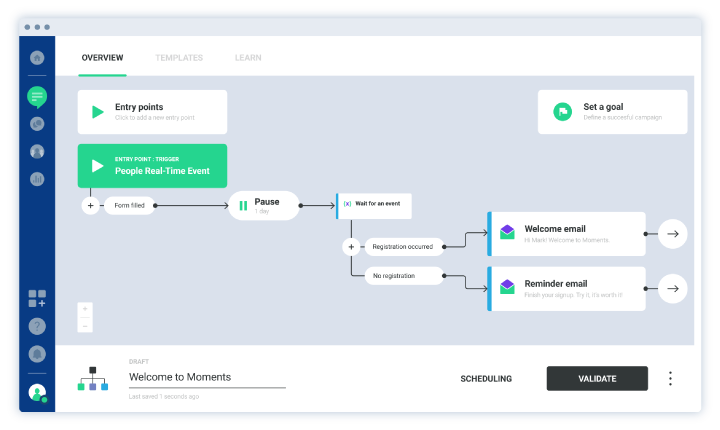Open the Scheduling link
The width and height of the screenshot is (720, 430).
click(x=486, y=379)
